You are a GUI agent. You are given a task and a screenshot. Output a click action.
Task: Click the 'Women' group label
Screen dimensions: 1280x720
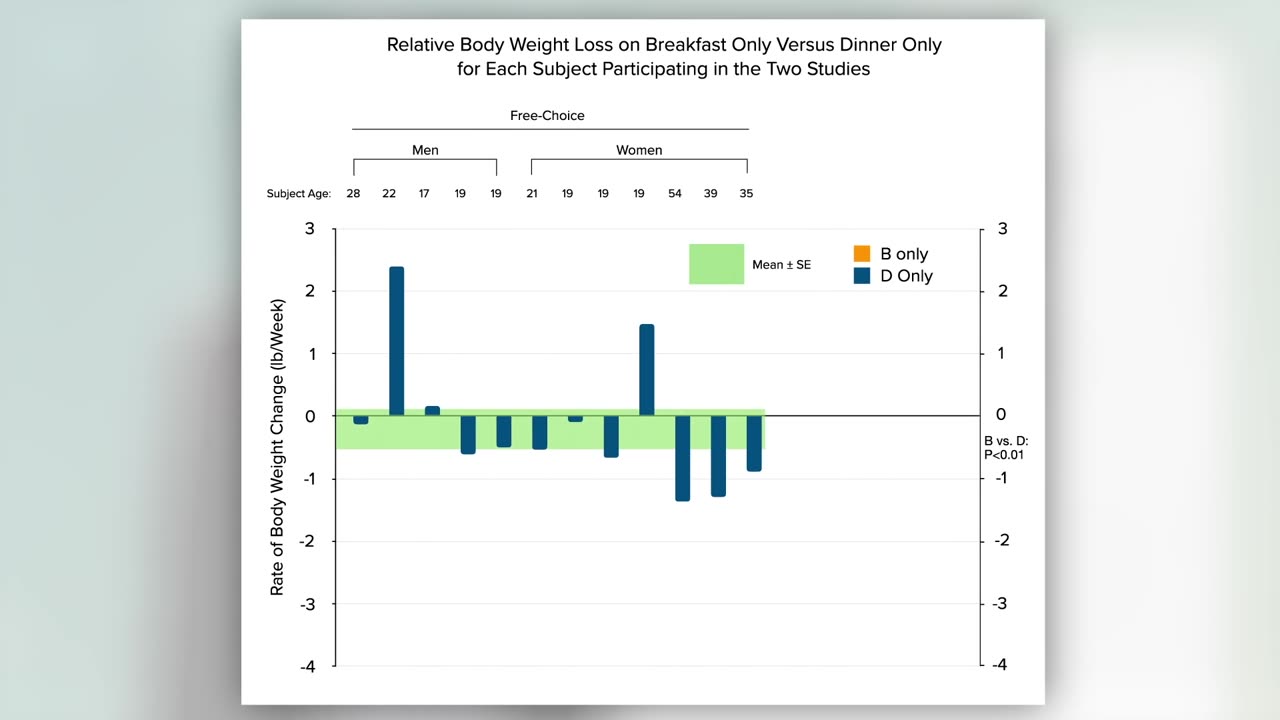639,150
